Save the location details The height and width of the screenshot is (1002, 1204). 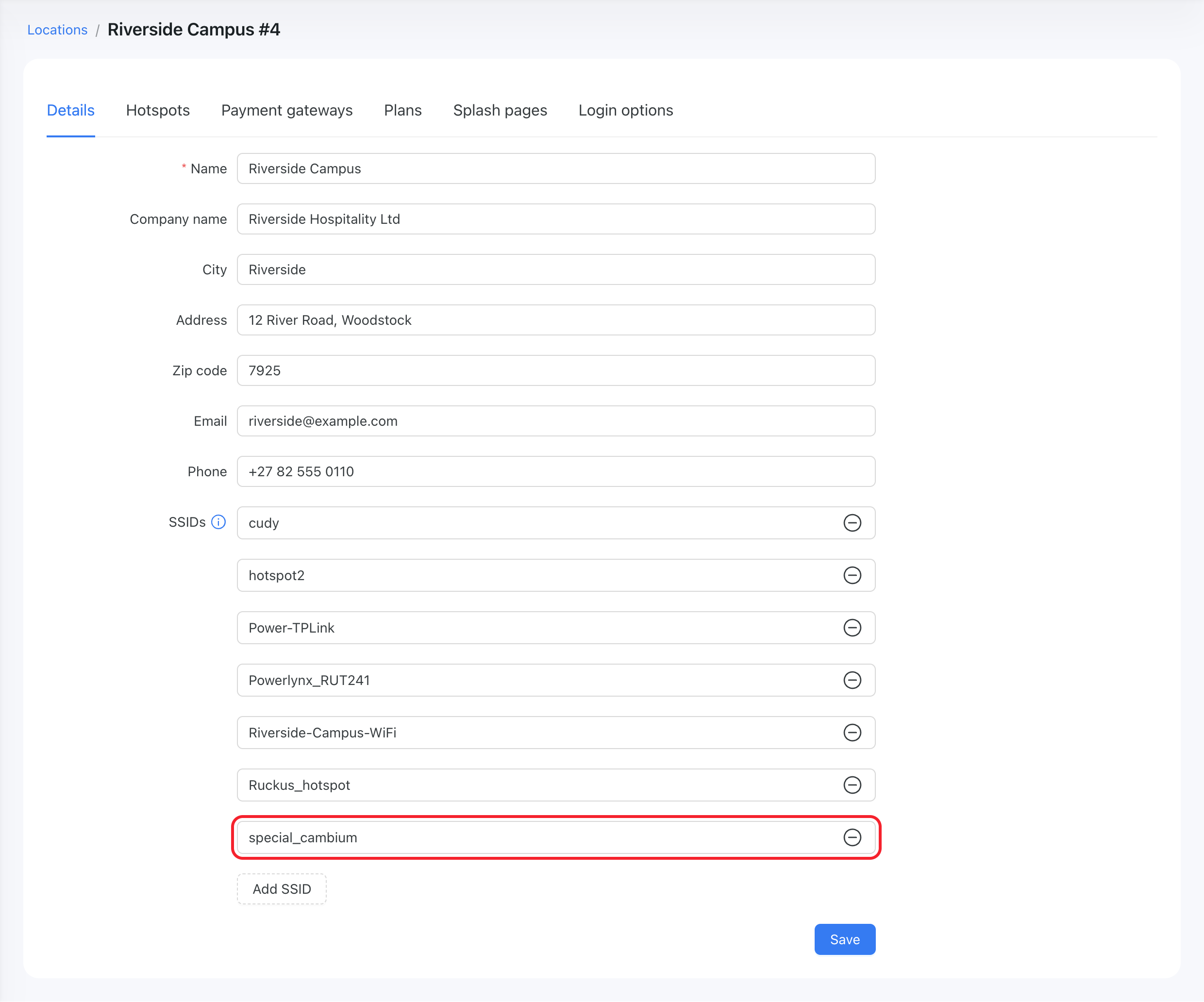(x=845, y=939)
